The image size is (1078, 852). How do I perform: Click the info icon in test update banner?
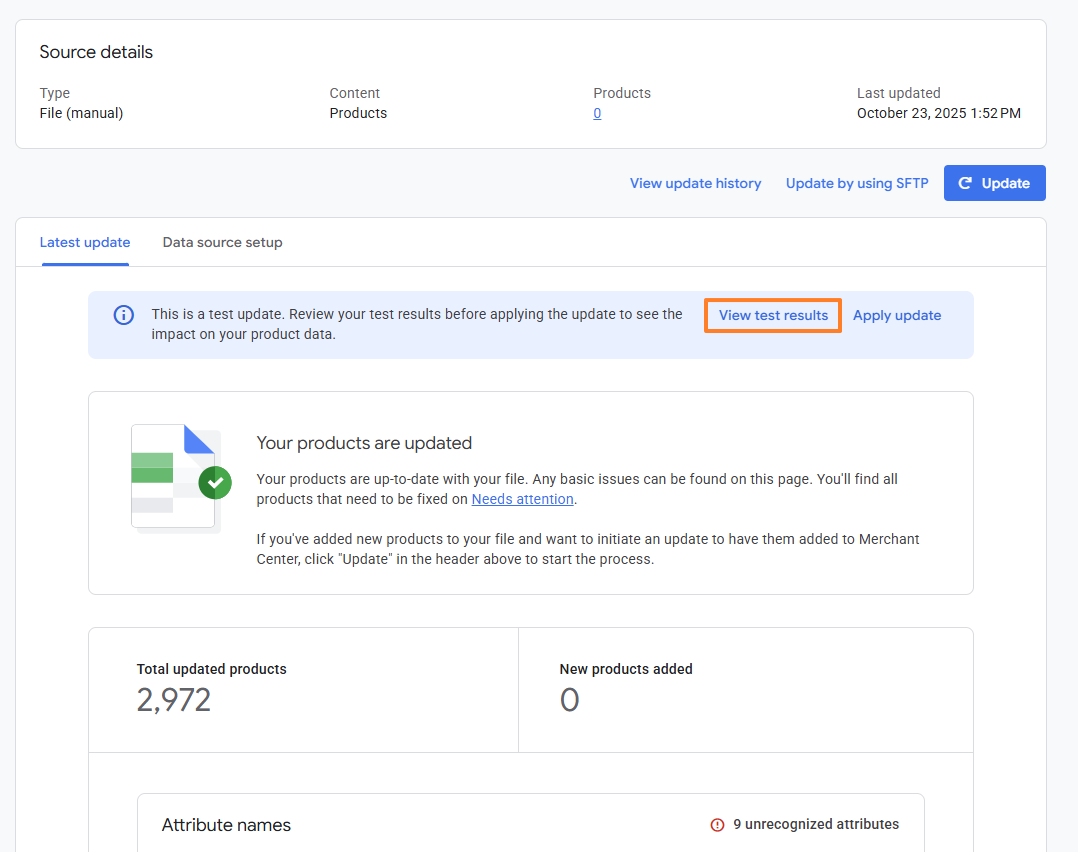(x=124, y=315)
